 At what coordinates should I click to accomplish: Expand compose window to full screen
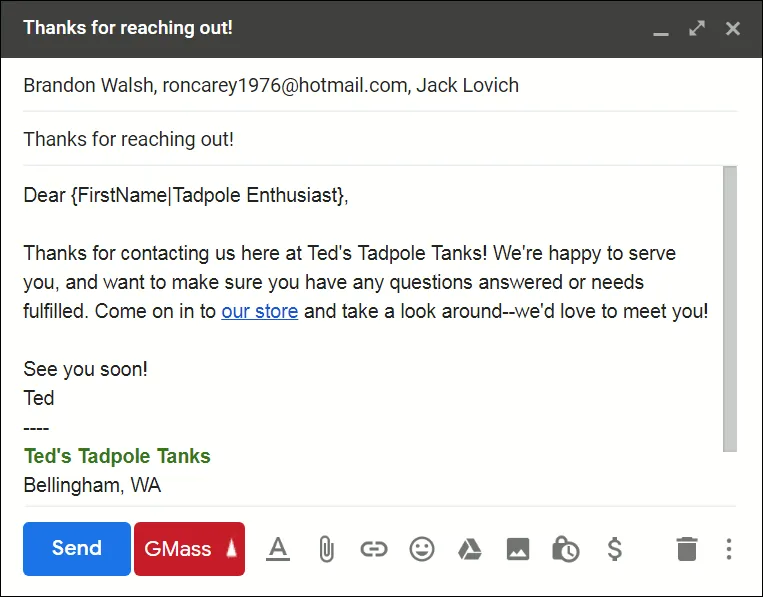pyautogui.click(x=697, y=28)
